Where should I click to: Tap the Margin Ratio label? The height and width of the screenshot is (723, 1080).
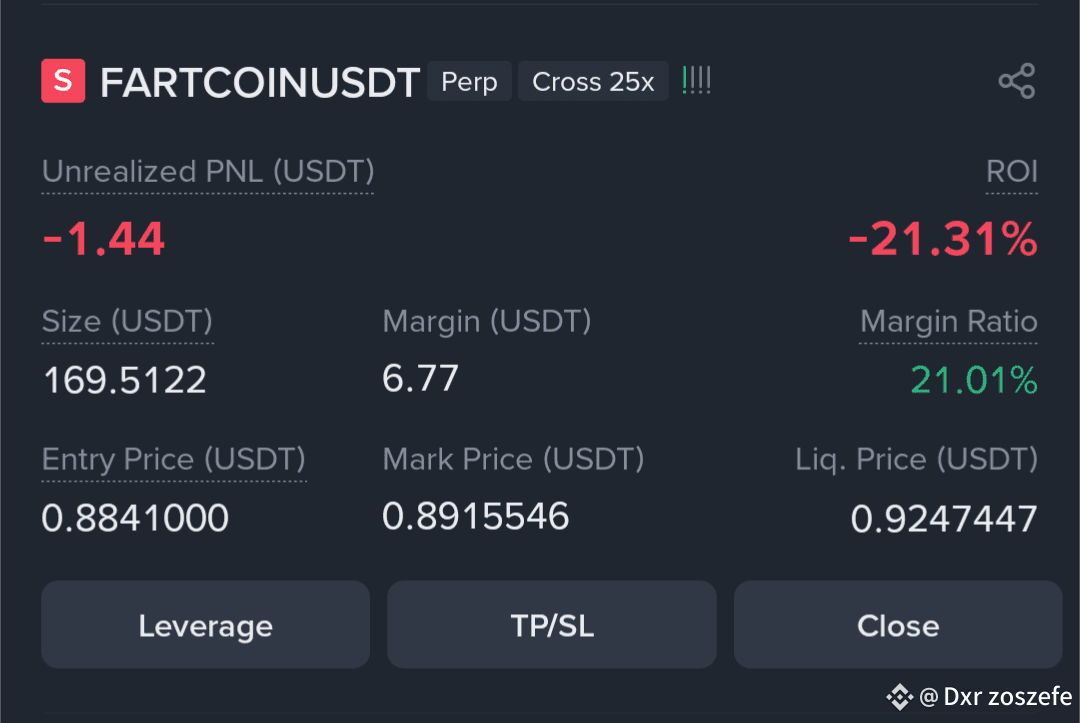[948, 322]
